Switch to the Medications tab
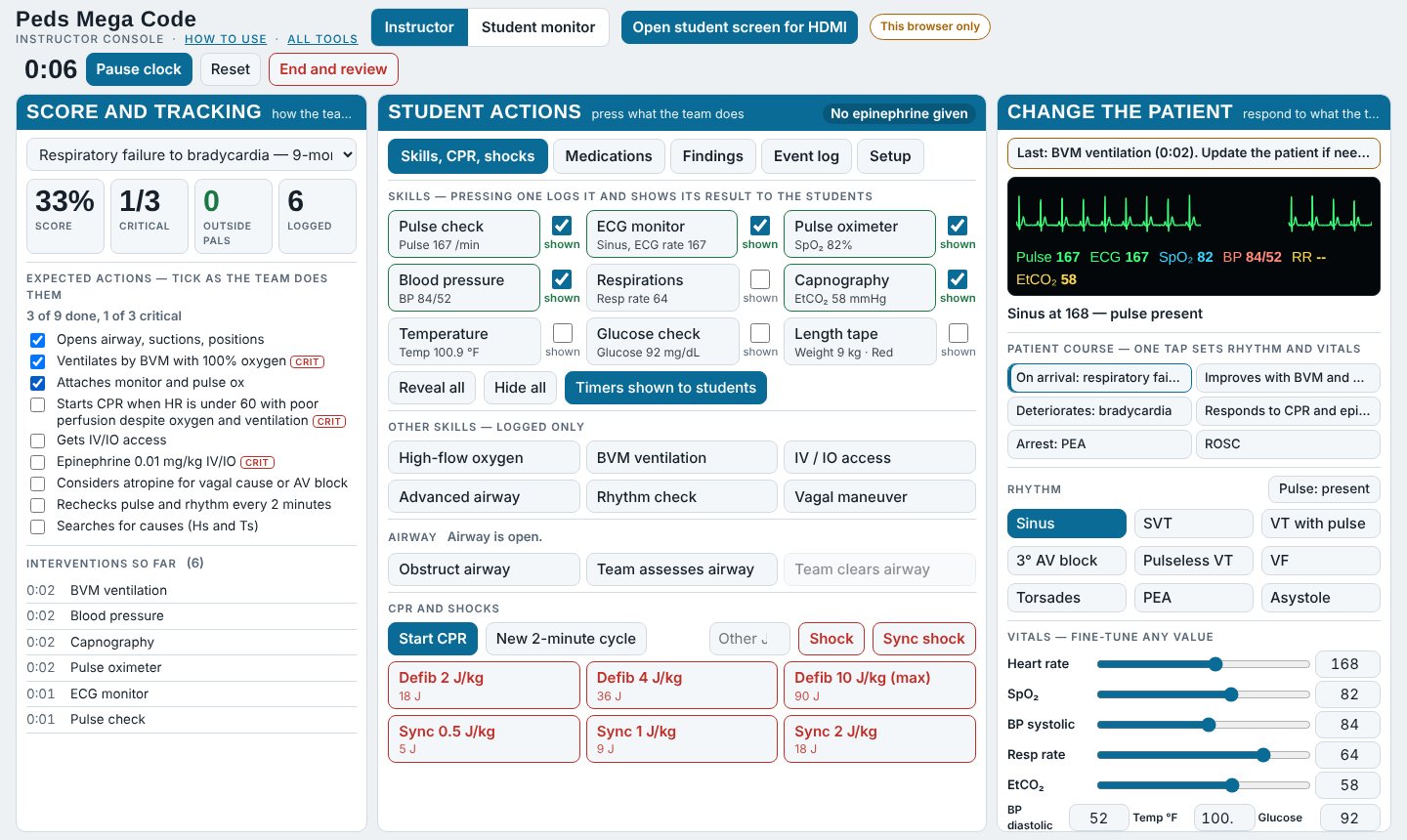1407x840 pixels. pos(609,156)
